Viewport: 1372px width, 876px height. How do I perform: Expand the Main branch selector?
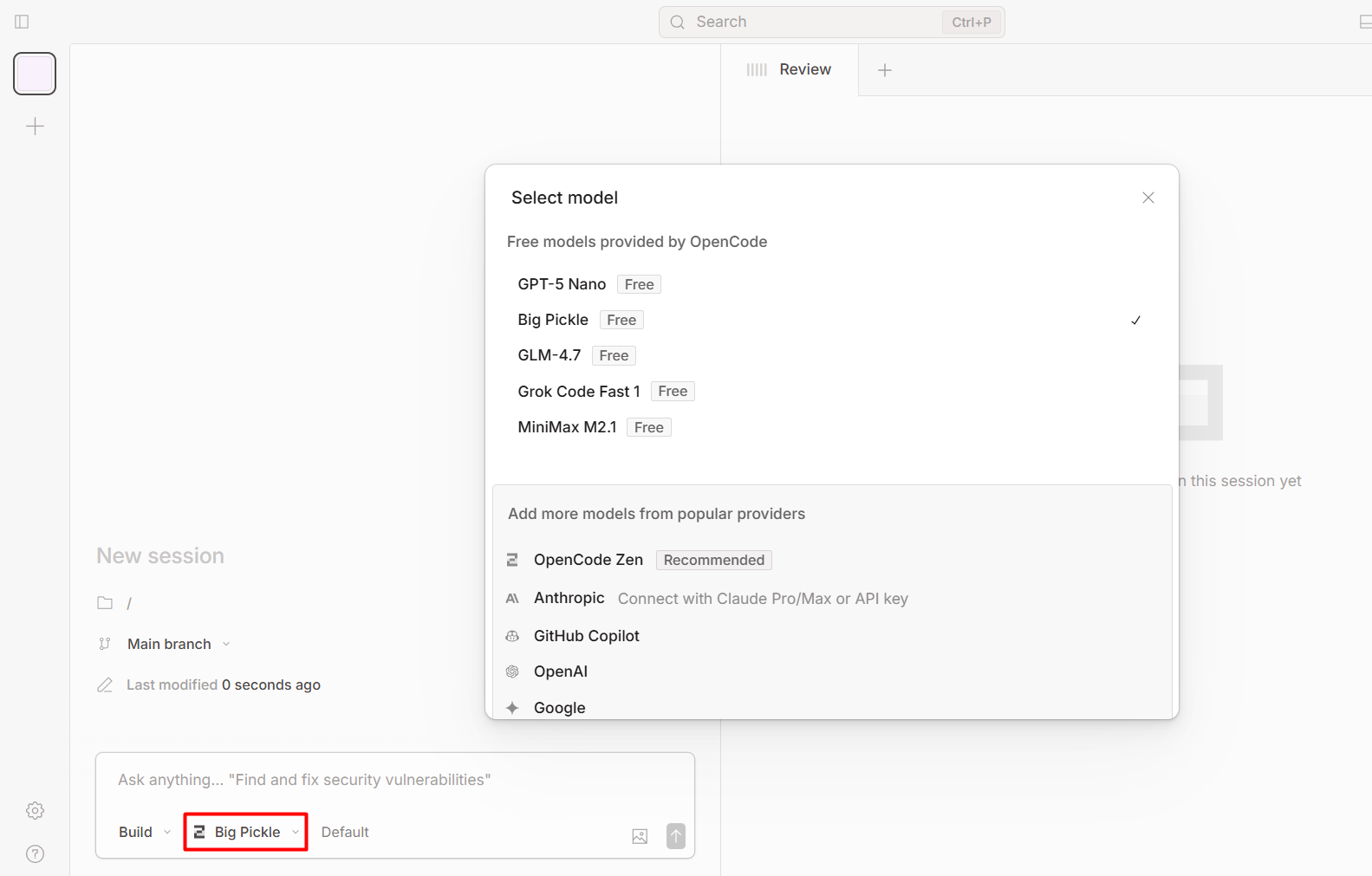click(178, 644)
